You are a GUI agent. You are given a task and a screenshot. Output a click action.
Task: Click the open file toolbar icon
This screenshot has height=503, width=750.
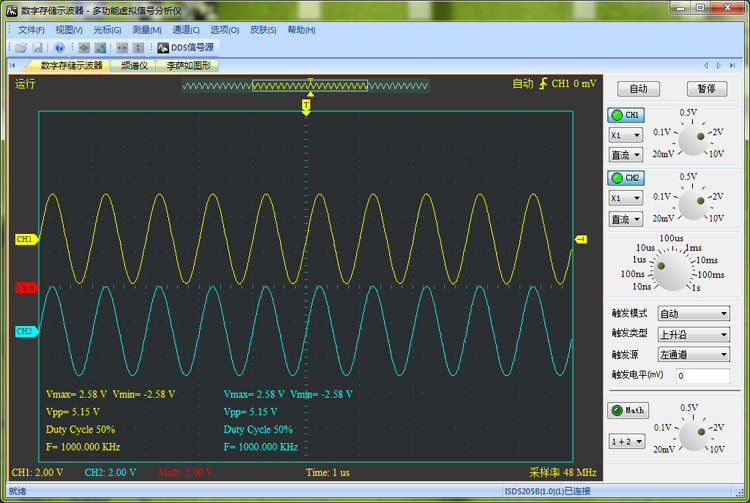pyautogui.click(x=21, y=47)
